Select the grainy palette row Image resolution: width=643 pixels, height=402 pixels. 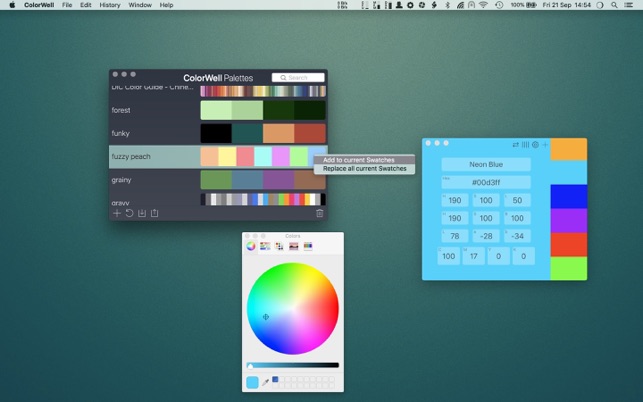(x=218, y=180)
